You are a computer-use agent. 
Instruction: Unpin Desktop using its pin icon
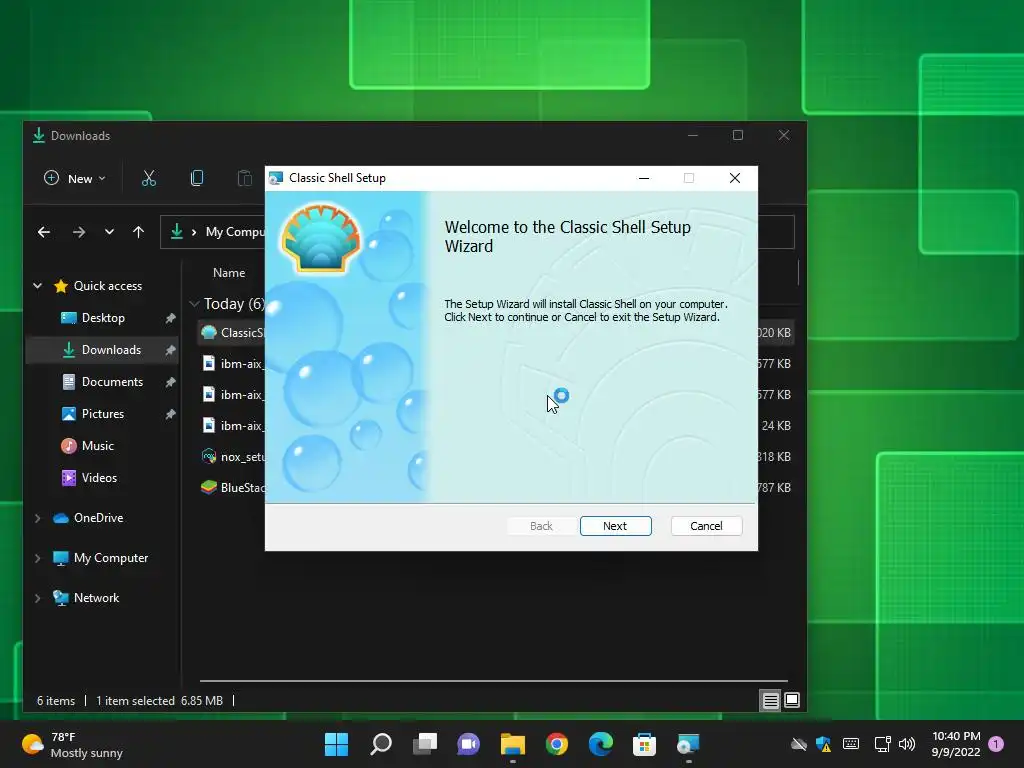[170, 318]
